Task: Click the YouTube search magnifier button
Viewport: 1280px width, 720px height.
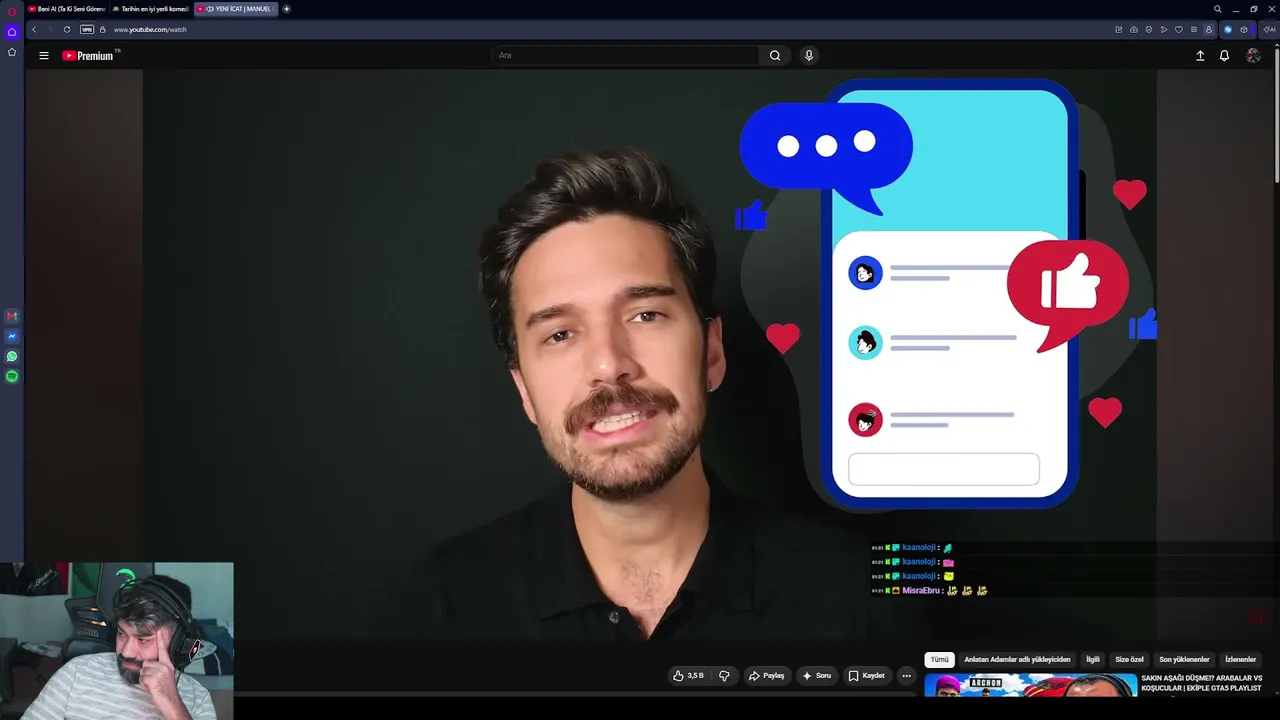Action: point(775,56)
